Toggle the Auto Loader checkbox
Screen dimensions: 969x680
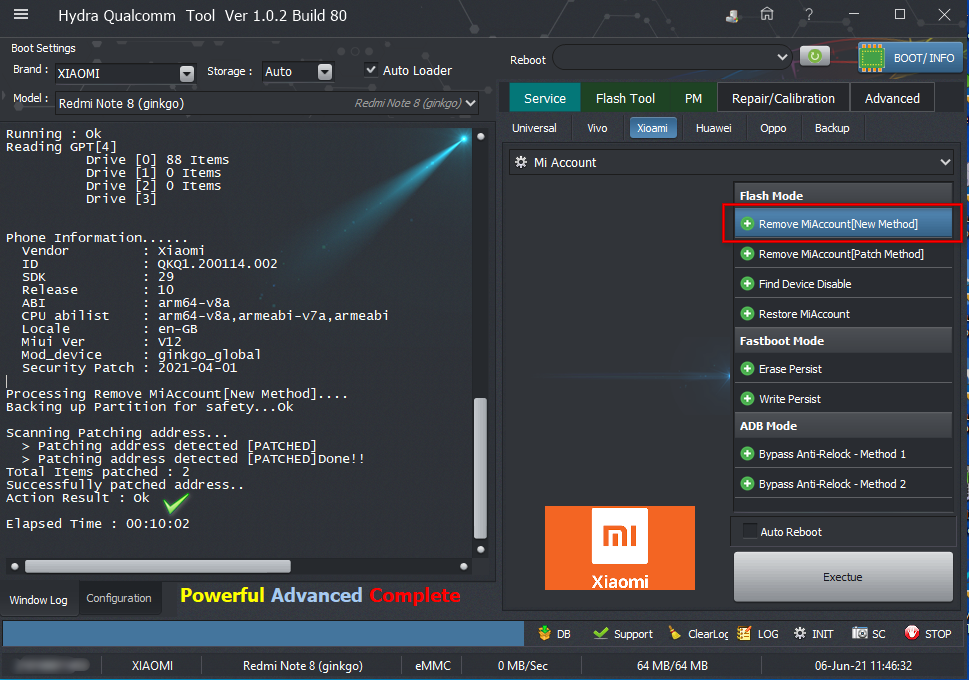(372, 70)
